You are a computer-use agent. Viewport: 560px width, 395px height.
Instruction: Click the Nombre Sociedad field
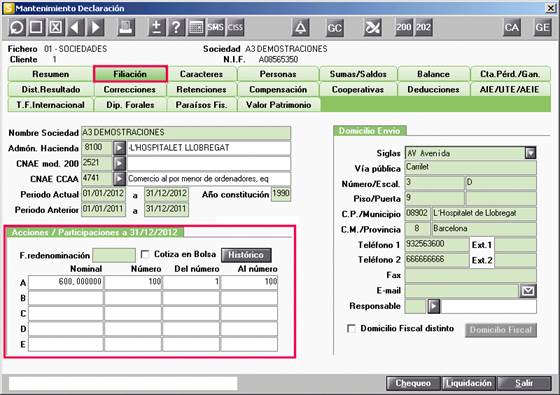click(x=186, y=132)
